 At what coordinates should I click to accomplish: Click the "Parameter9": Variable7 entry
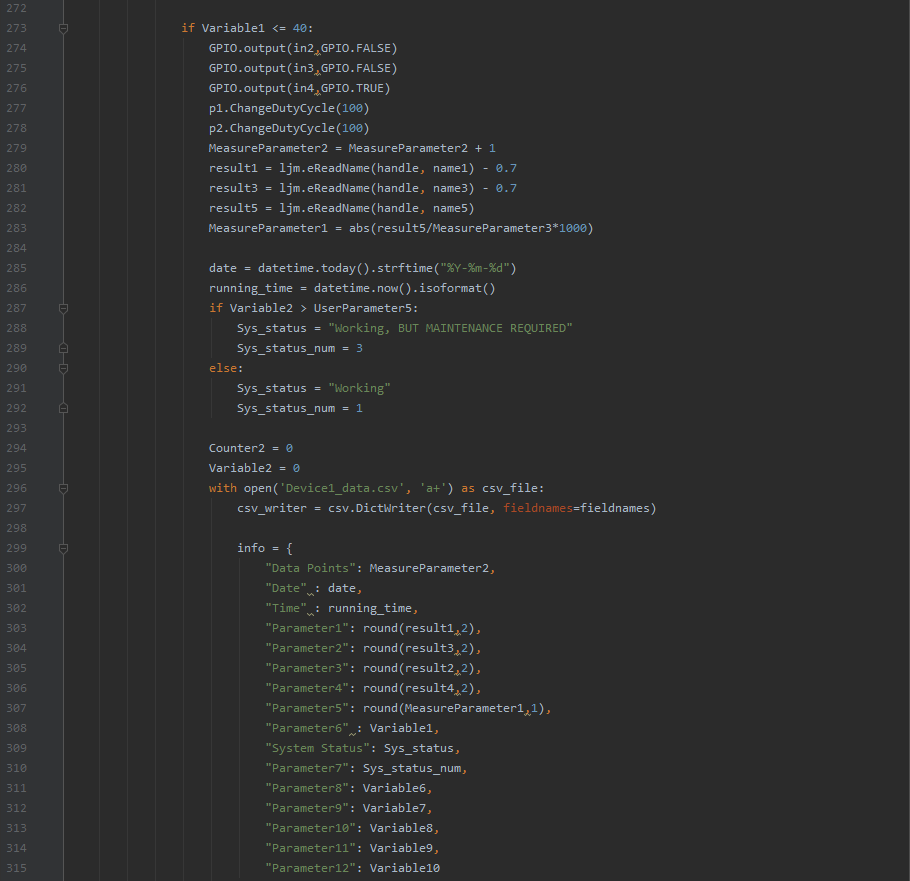click(x=349, y=808)
